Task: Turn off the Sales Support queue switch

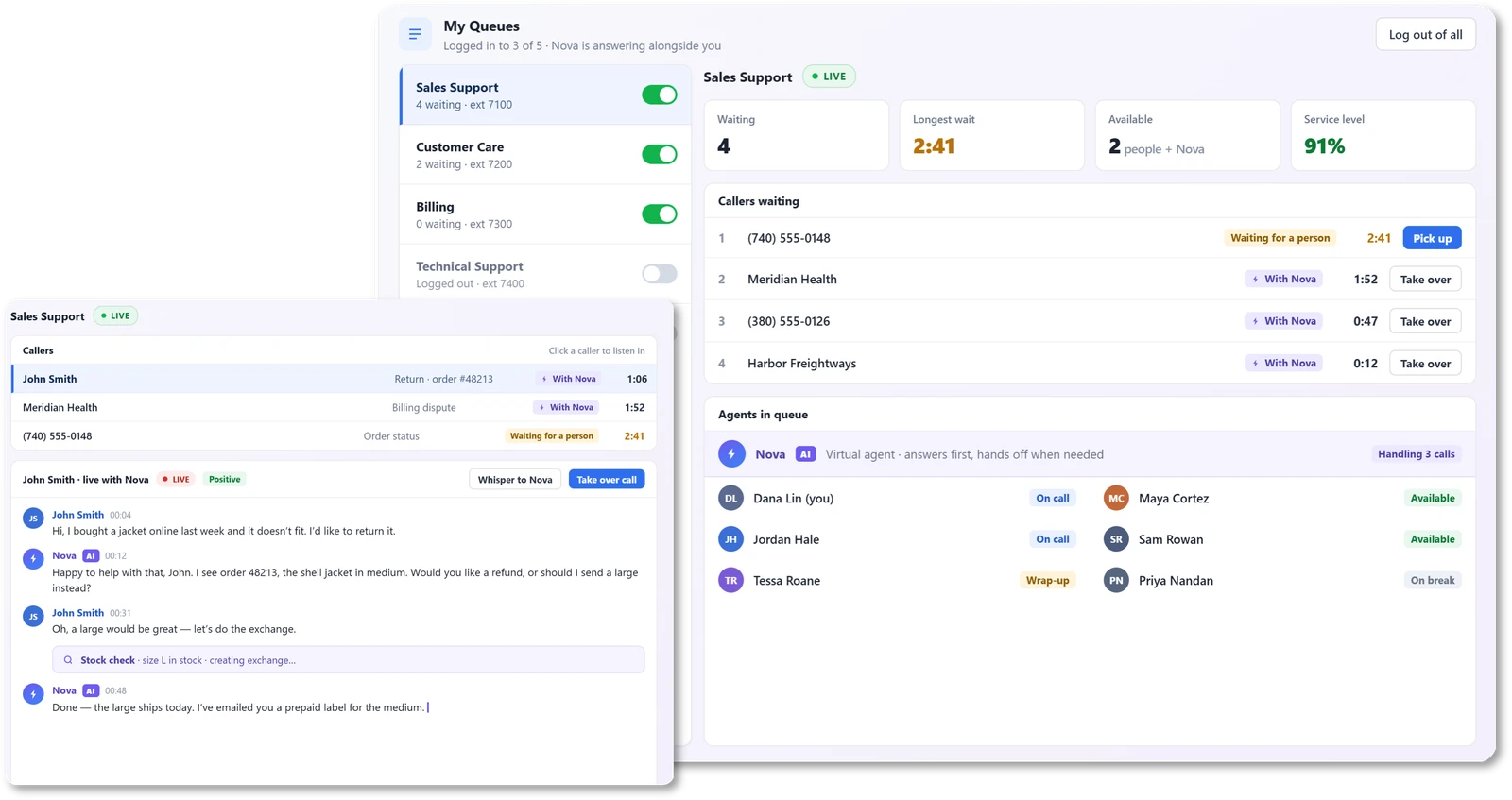Action: click(660, 94)
